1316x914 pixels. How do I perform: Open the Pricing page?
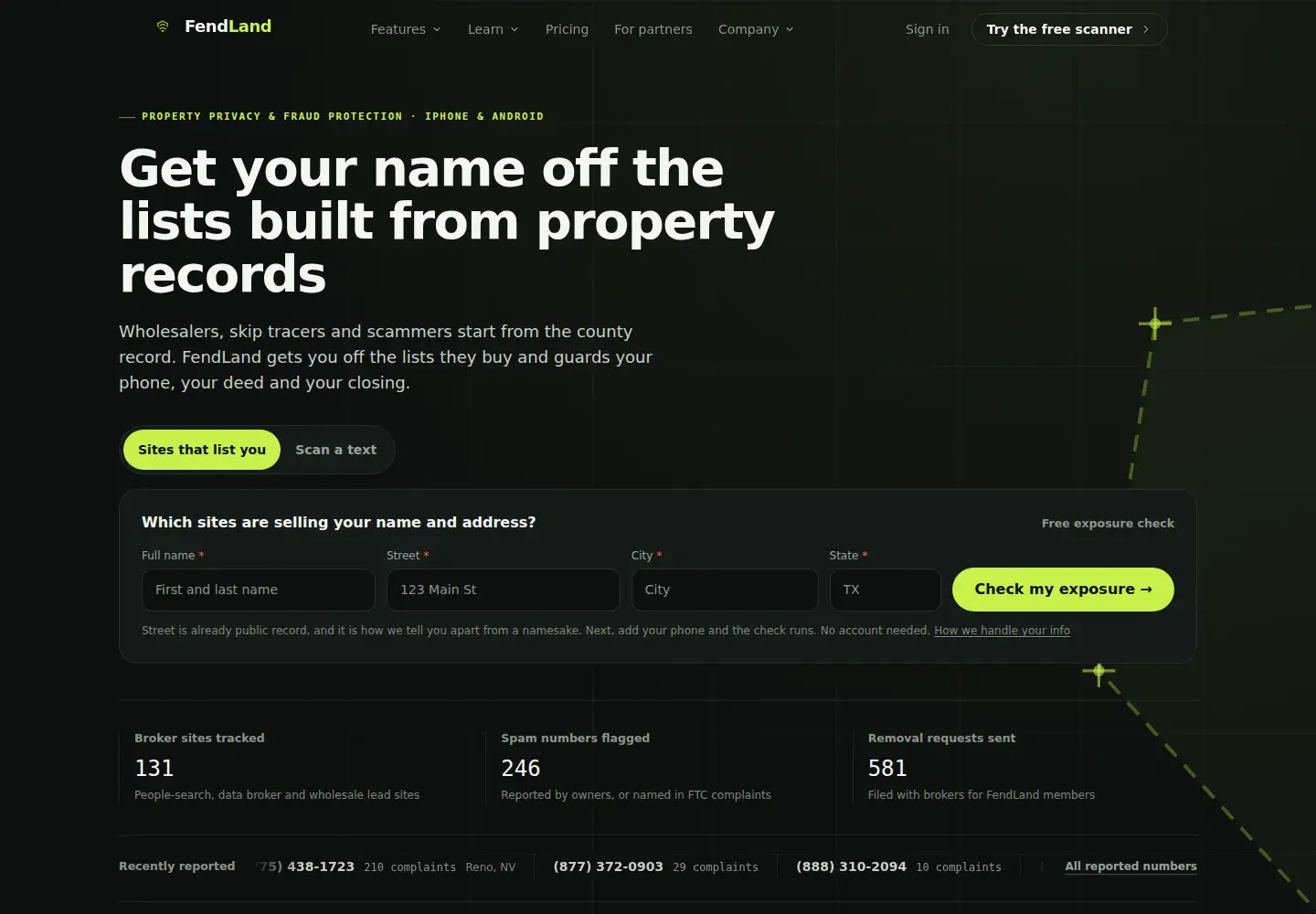[567, 29]
